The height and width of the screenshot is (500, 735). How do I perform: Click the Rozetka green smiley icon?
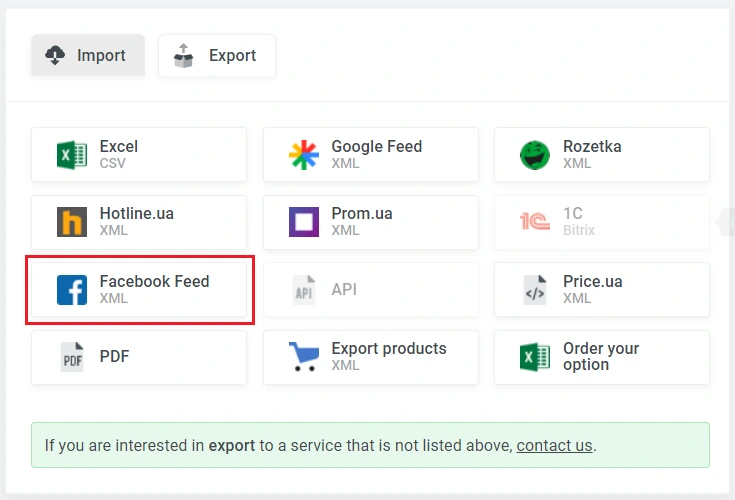(535, 155)
